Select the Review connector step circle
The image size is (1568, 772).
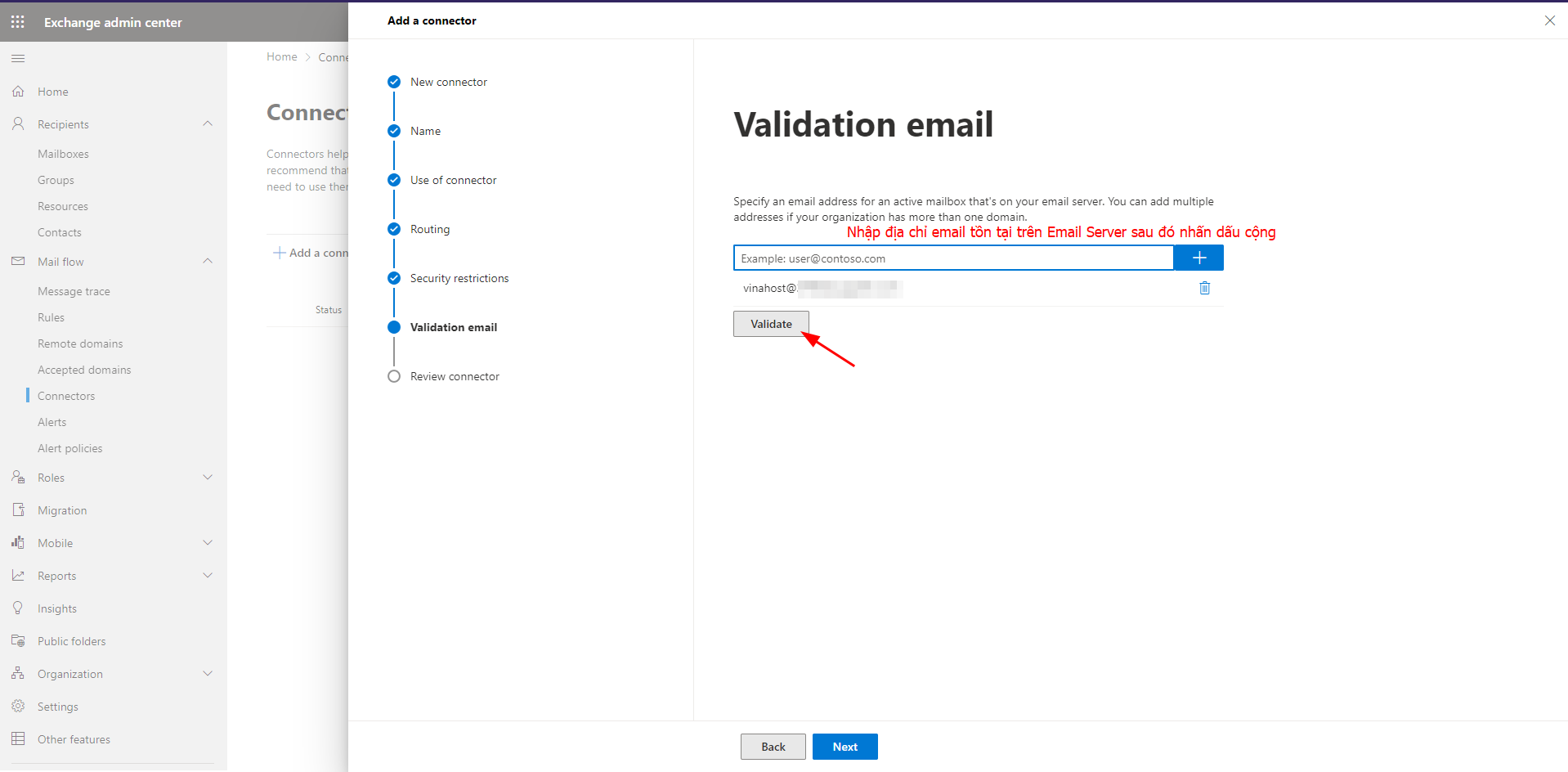point(394,376)
